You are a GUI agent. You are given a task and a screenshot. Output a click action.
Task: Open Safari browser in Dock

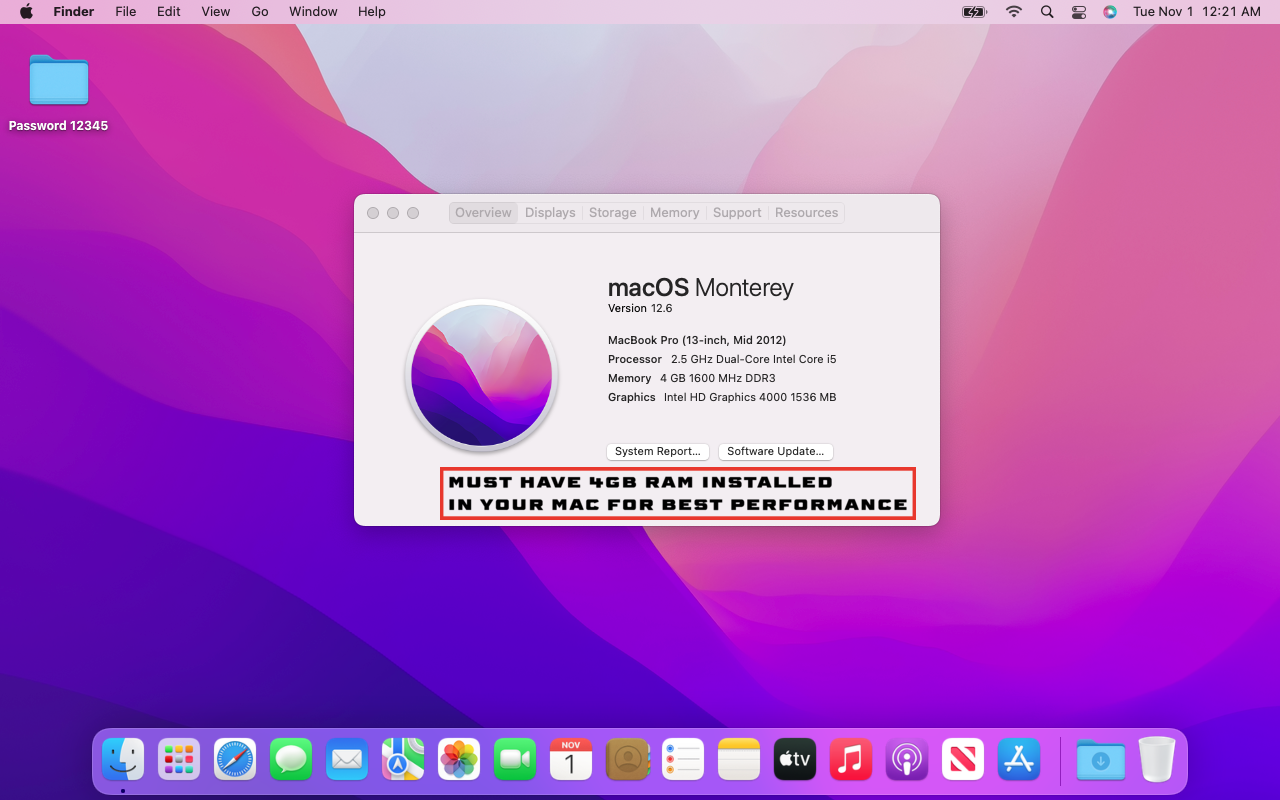tap(235, 760)
